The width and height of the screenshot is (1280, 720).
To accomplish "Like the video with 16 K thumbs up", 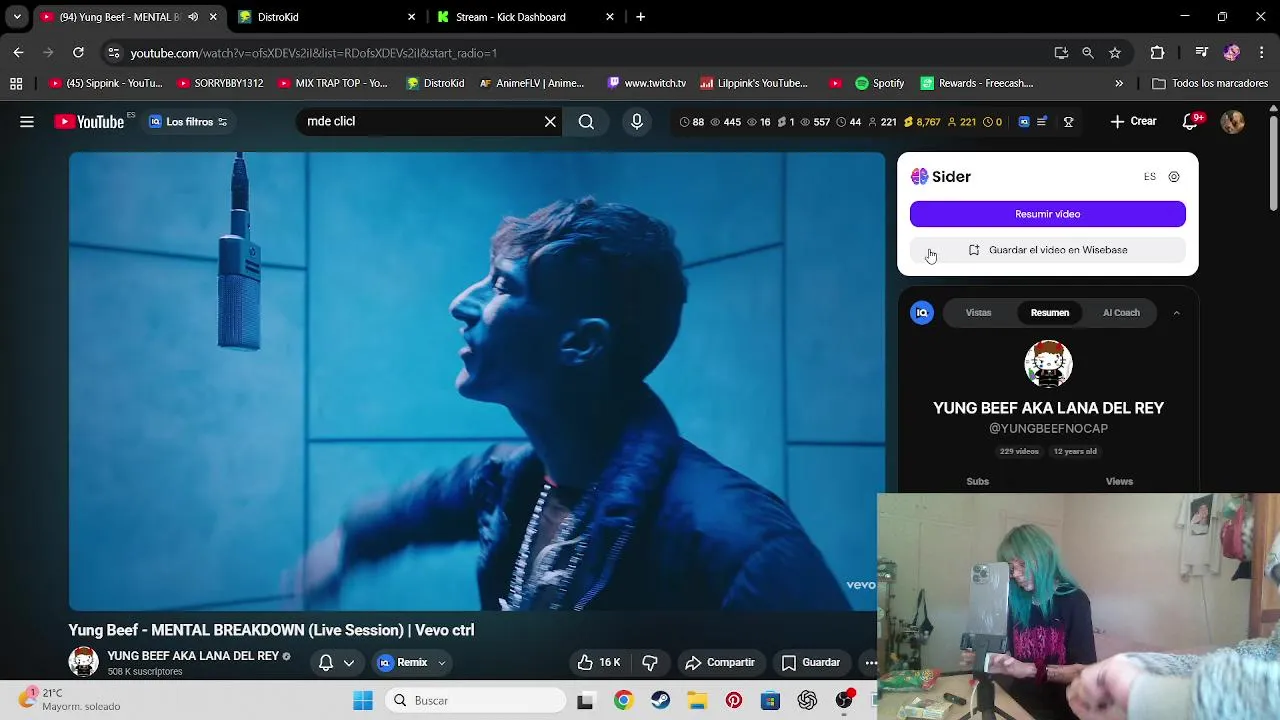I will point(599,662).
